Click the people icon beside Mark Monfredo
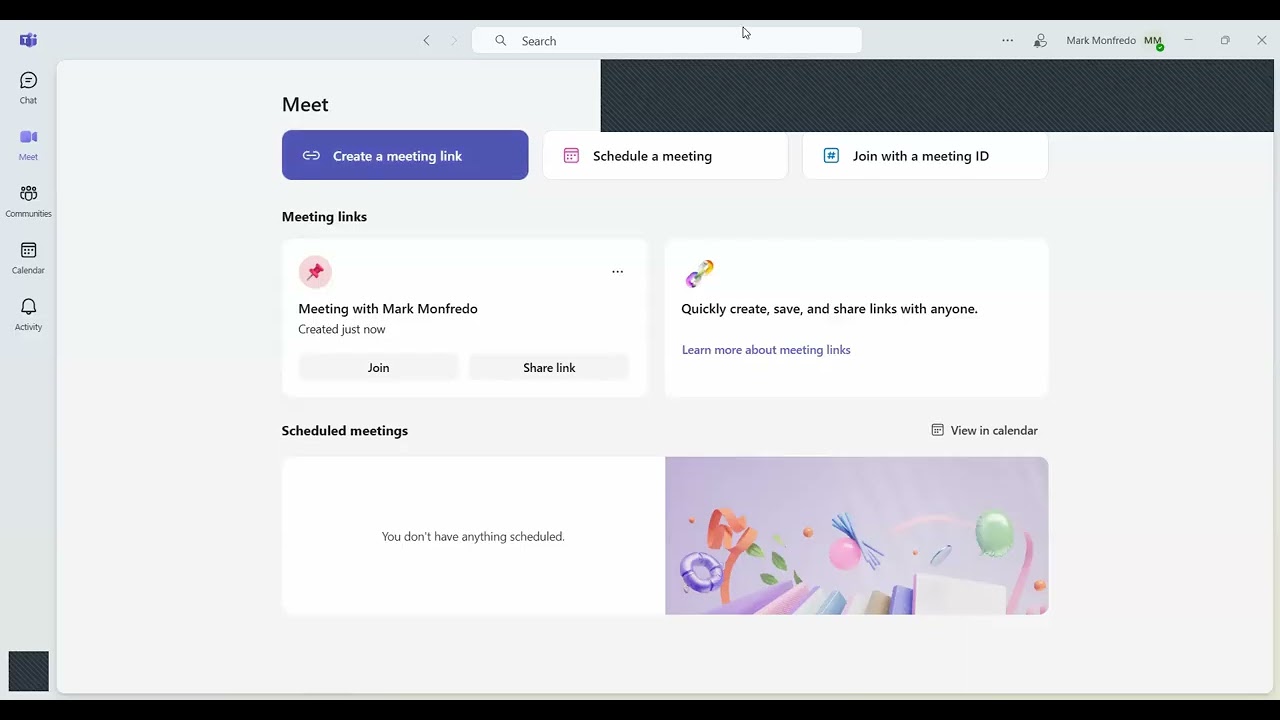Image resolution: width=1280 pixels, height=720 pixels. coord(1040,41)
